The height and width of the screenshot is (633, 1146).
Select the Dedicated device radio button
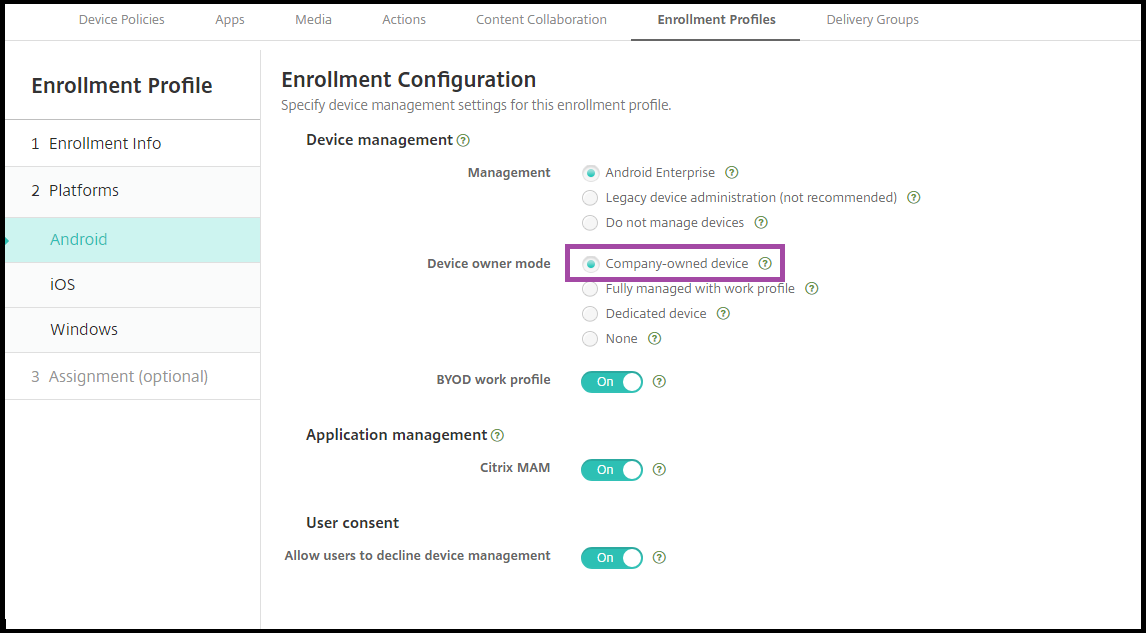590,314
